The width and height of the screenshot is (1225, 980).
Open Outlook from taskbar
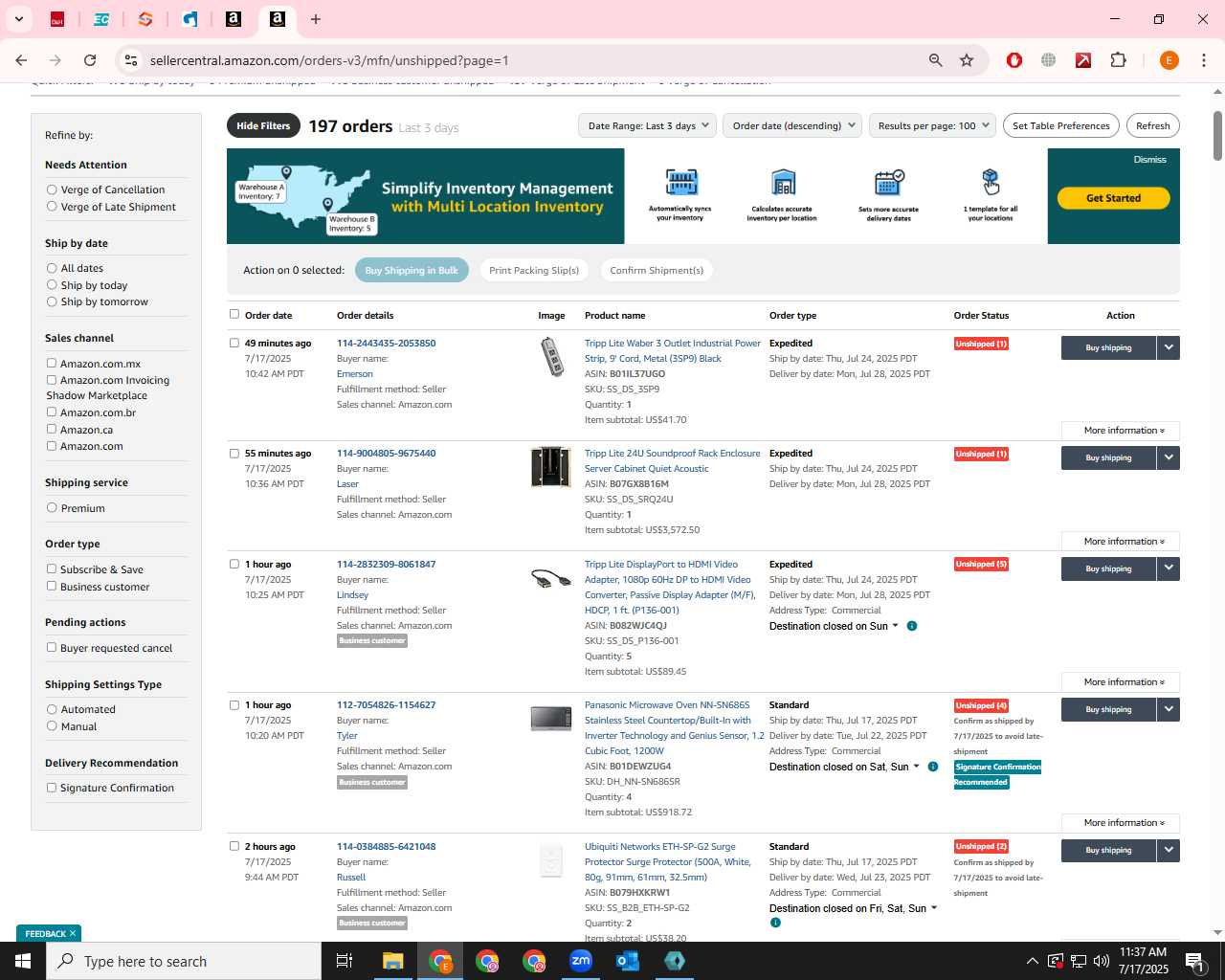tap(628, 961)
